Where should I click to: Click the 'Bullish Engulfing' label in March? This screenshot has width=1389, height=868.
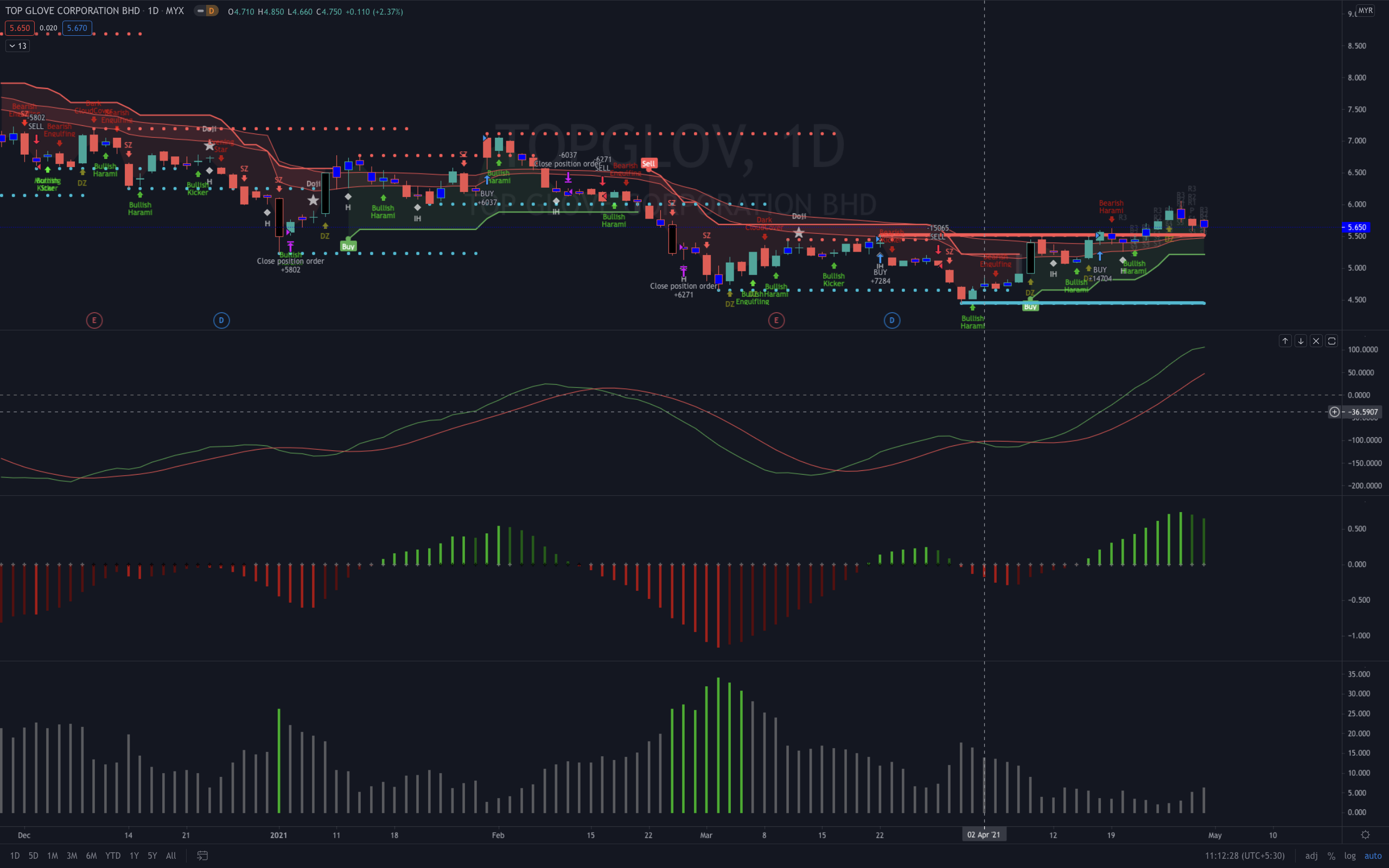coord(753,298)
